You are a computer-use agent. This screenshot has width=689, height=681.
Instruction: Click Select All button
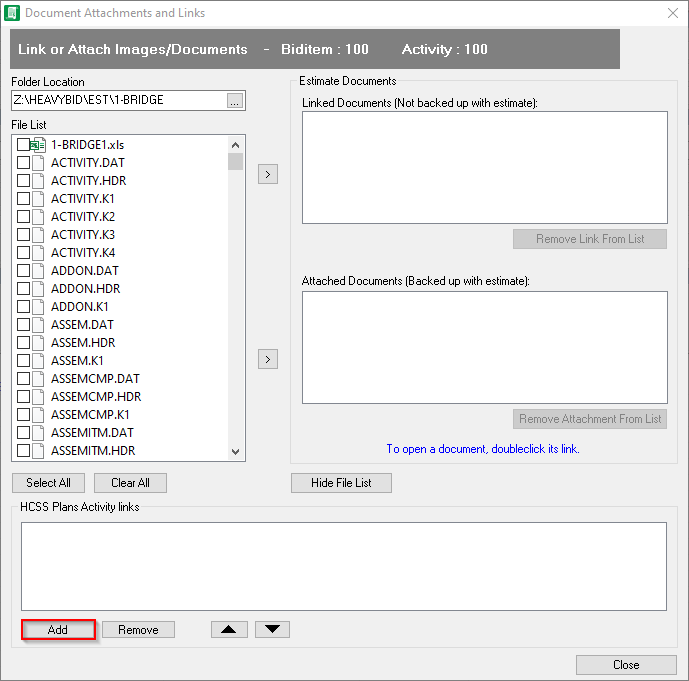48,483
